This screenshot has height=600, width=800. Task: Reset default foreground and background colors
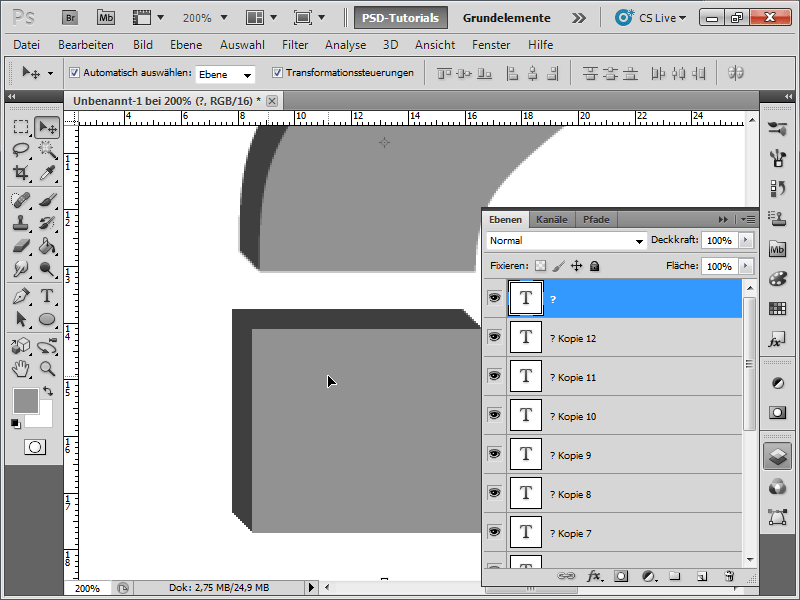(16, 423)
